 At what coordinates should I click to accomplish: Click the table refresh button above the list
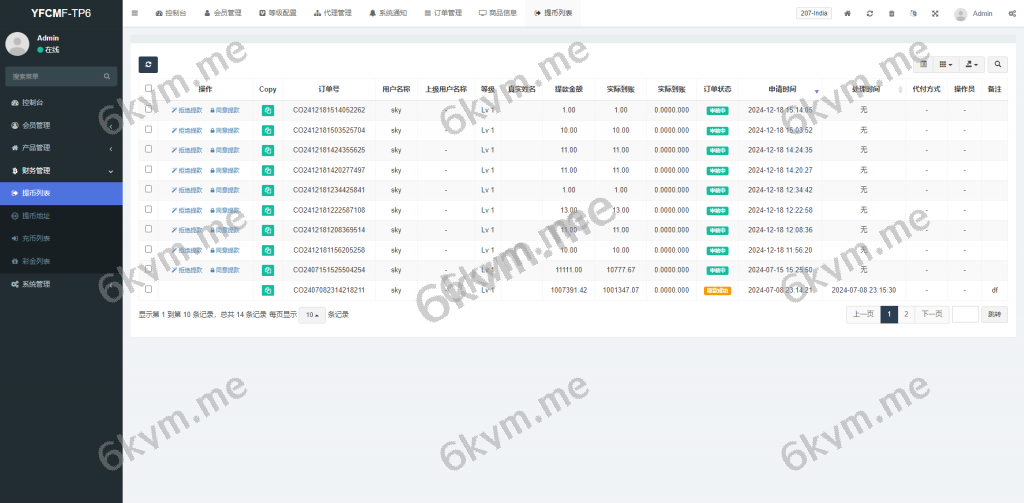coord(148,64)
